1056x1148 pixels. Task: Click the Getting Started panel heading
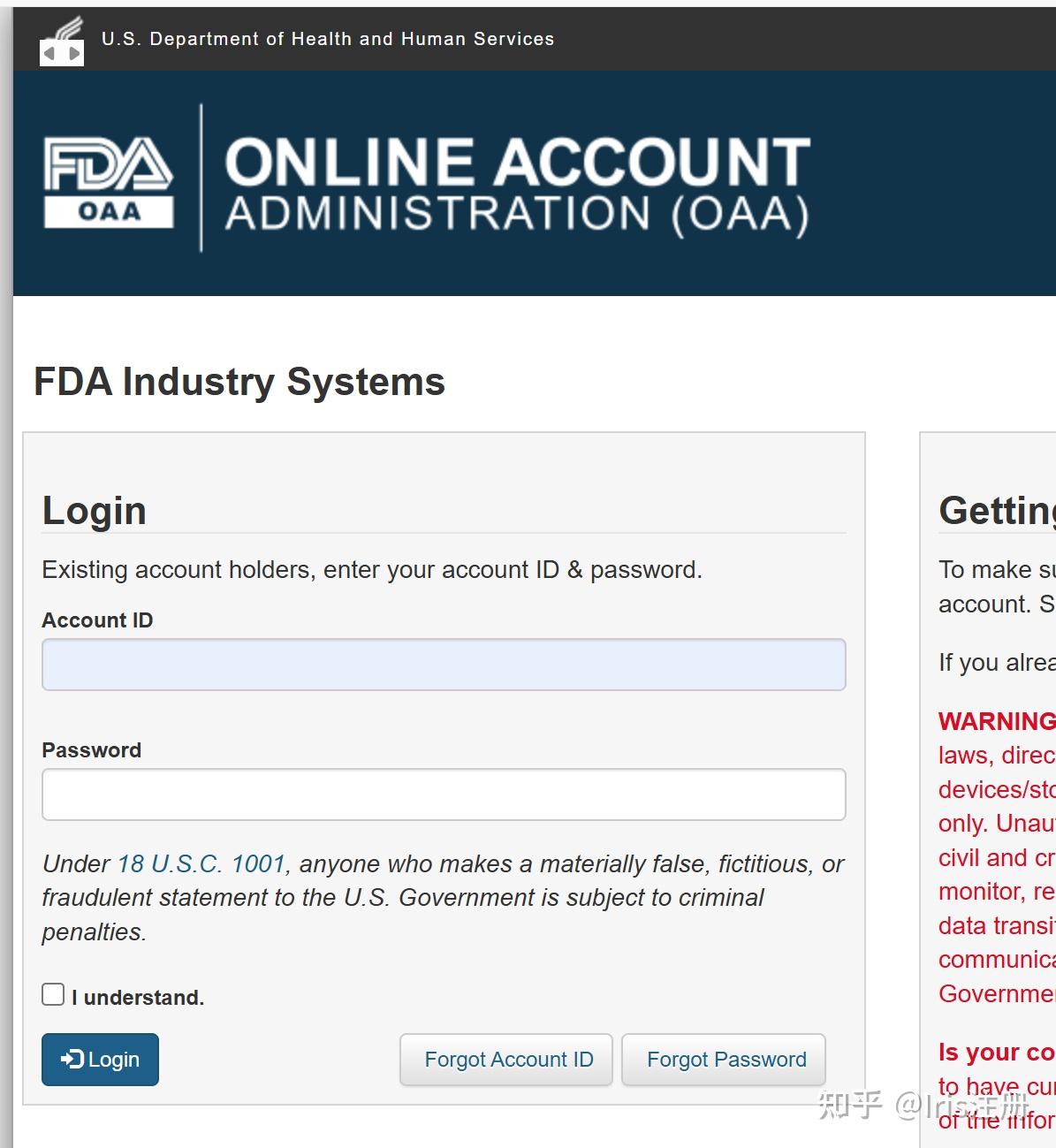(997, 511)
